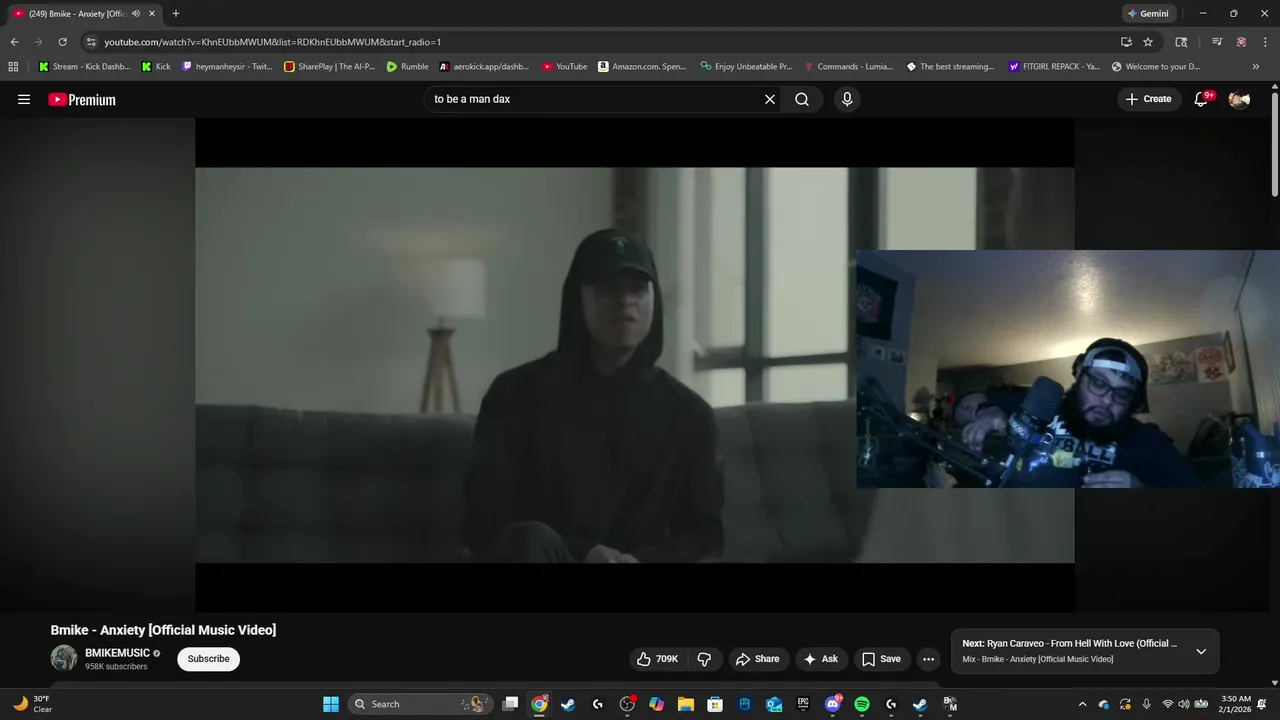This screenshot has width=1280, height=720.
Task: Open SharePlay bookmark
Action: 329,67
